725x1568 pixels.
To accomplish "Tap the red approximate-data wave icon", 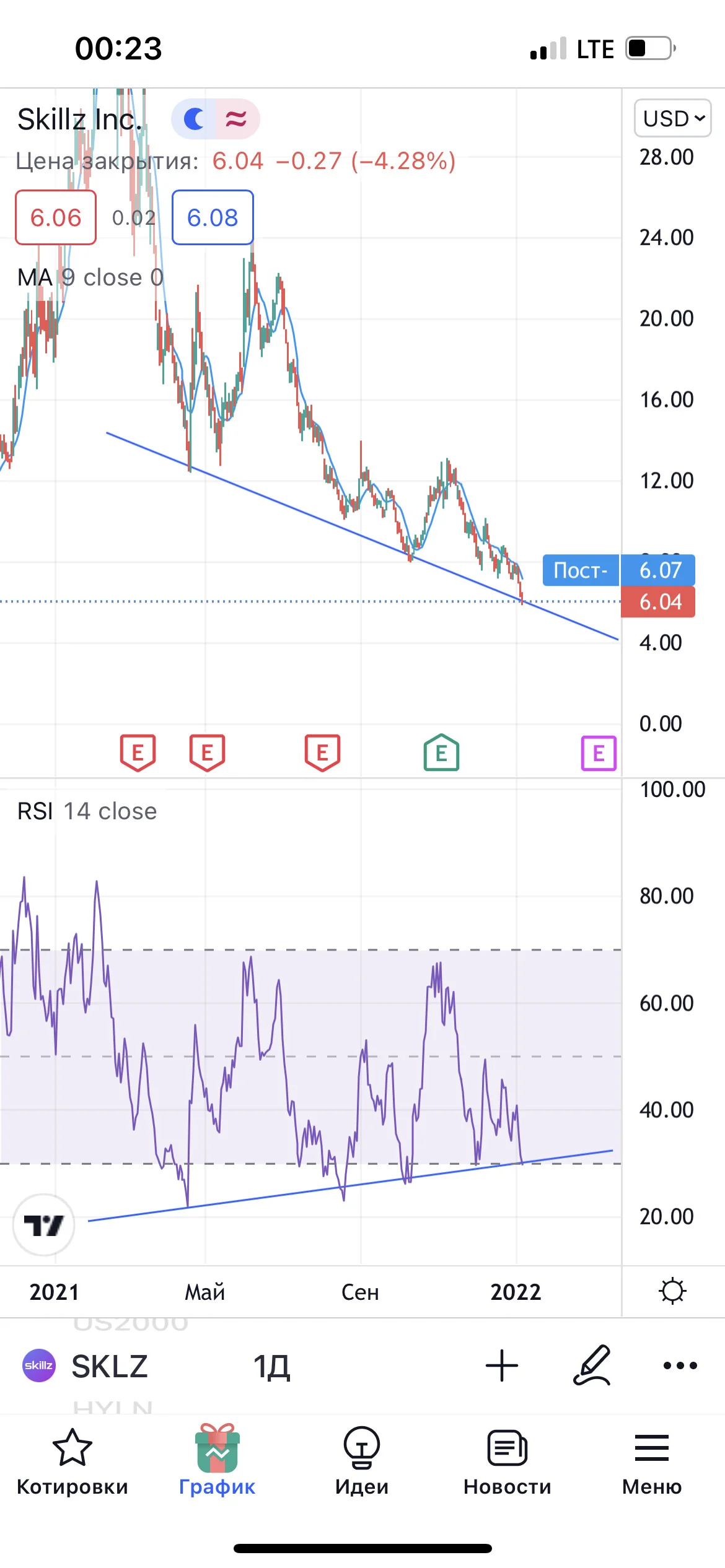I will click(237, 118).
